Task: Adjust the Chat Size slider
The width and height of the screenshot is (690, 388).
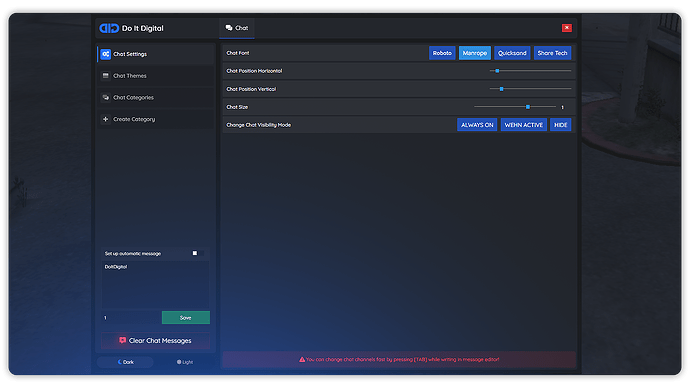Action: pyautogui.click(x=515, y=107)
